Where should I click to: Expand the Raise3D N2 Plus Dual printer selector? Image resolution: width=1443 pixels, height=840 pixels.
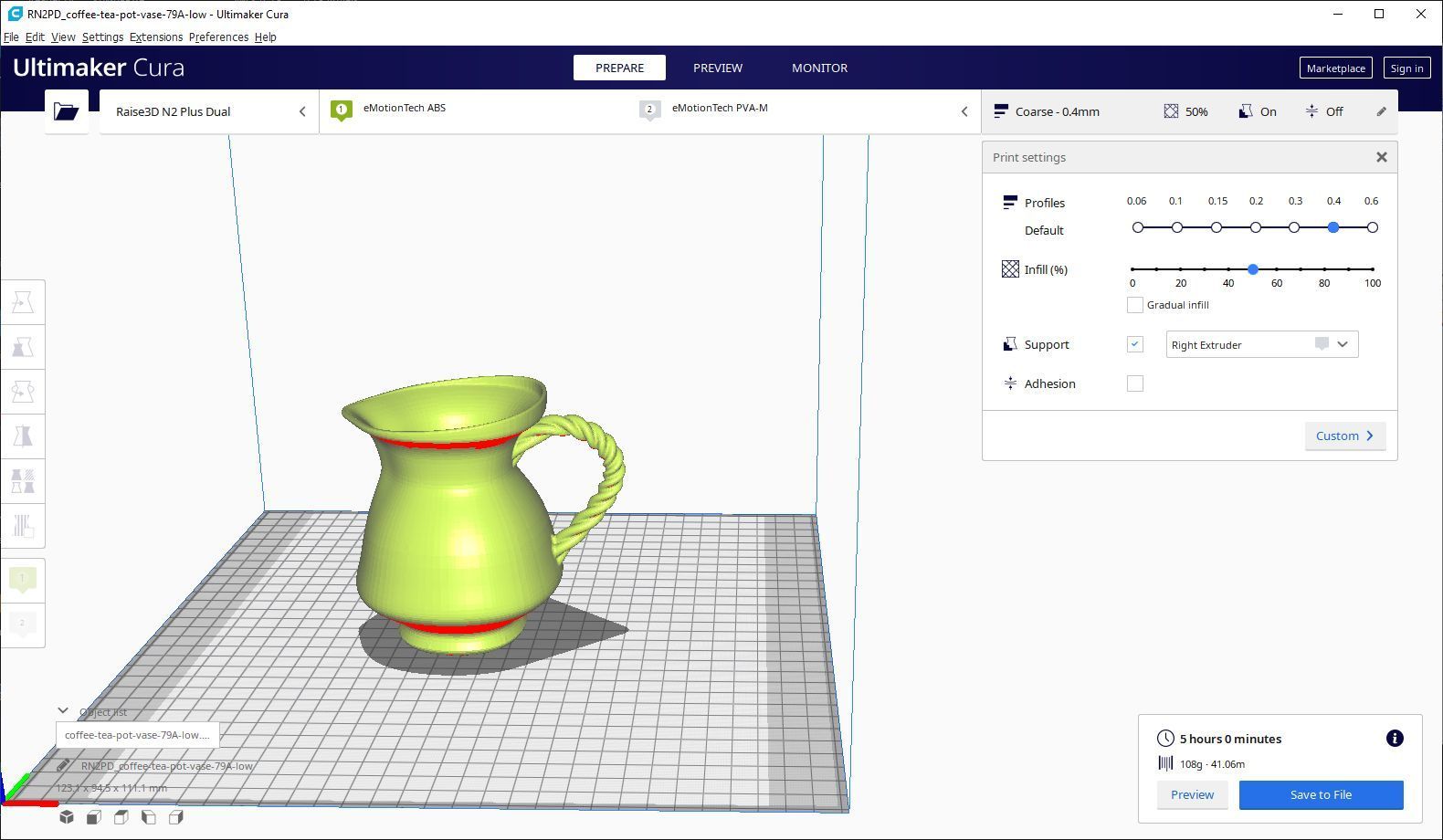209,111
